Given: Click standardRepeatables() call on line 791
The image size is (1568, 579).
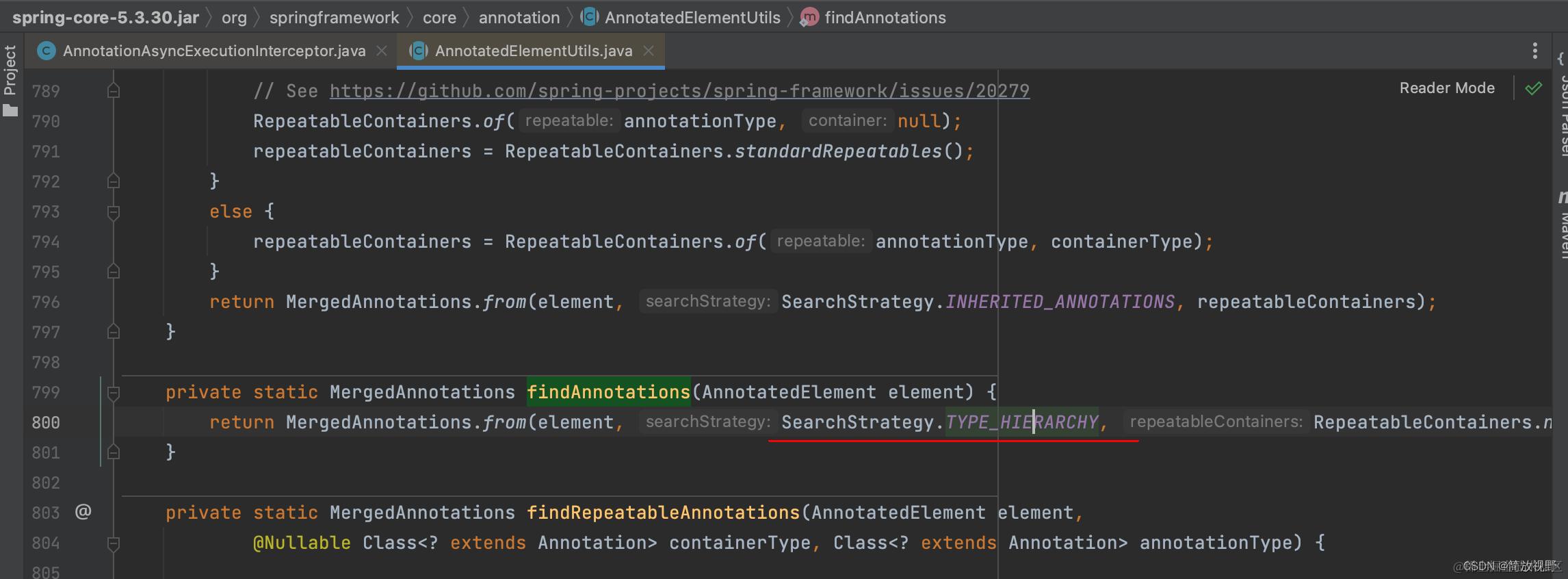Looking at the screenshot, I should [849, 151].
